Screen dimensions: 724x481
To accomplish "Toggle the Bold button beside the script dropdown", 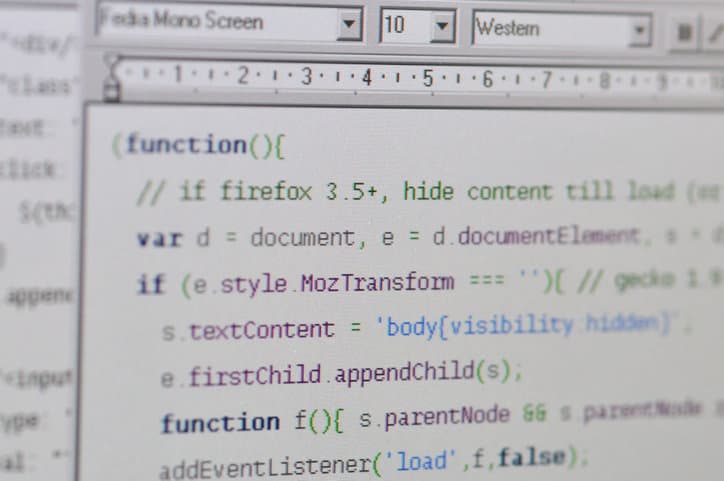I will pyautogui.click(x=685, y=33).
